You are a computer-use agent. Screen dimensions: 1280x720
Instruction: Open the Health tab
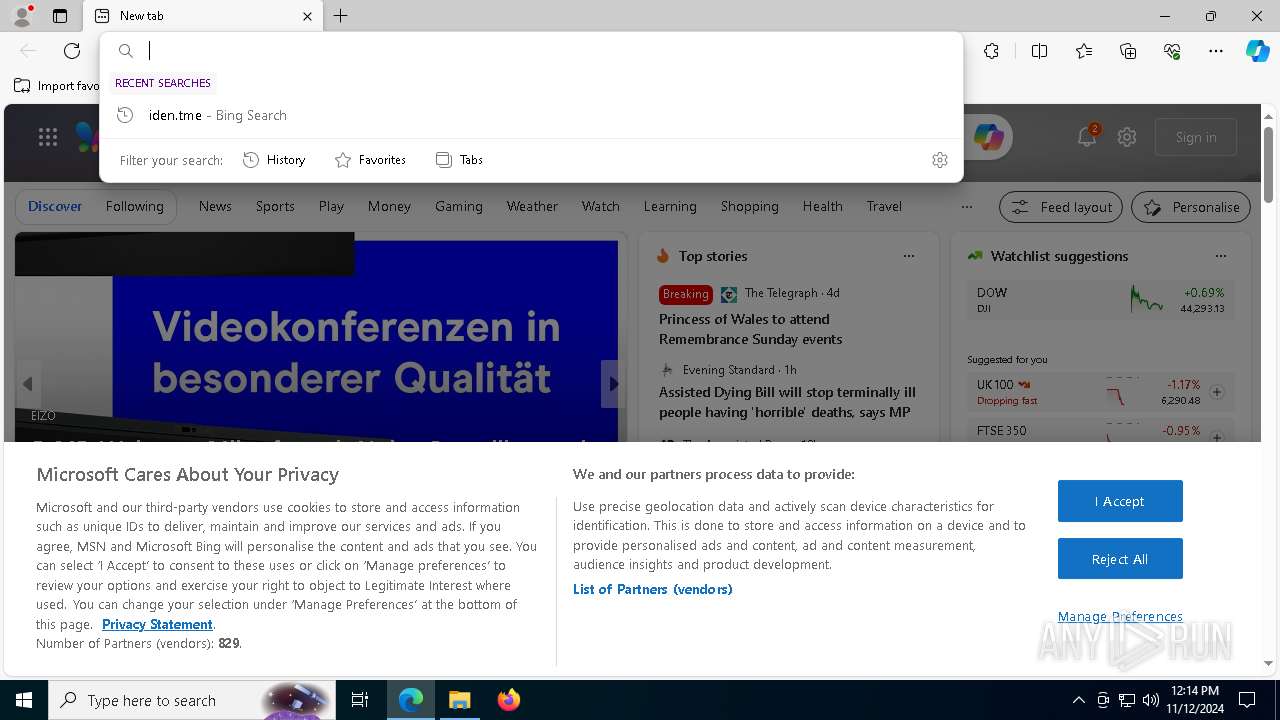point(822,206)
